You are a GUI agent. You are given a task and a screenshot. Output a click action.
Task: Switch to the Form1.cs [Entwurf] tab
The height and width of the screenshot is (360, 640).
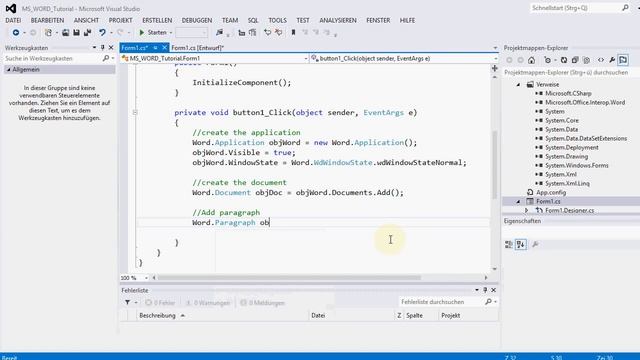[x=198, y=48]
